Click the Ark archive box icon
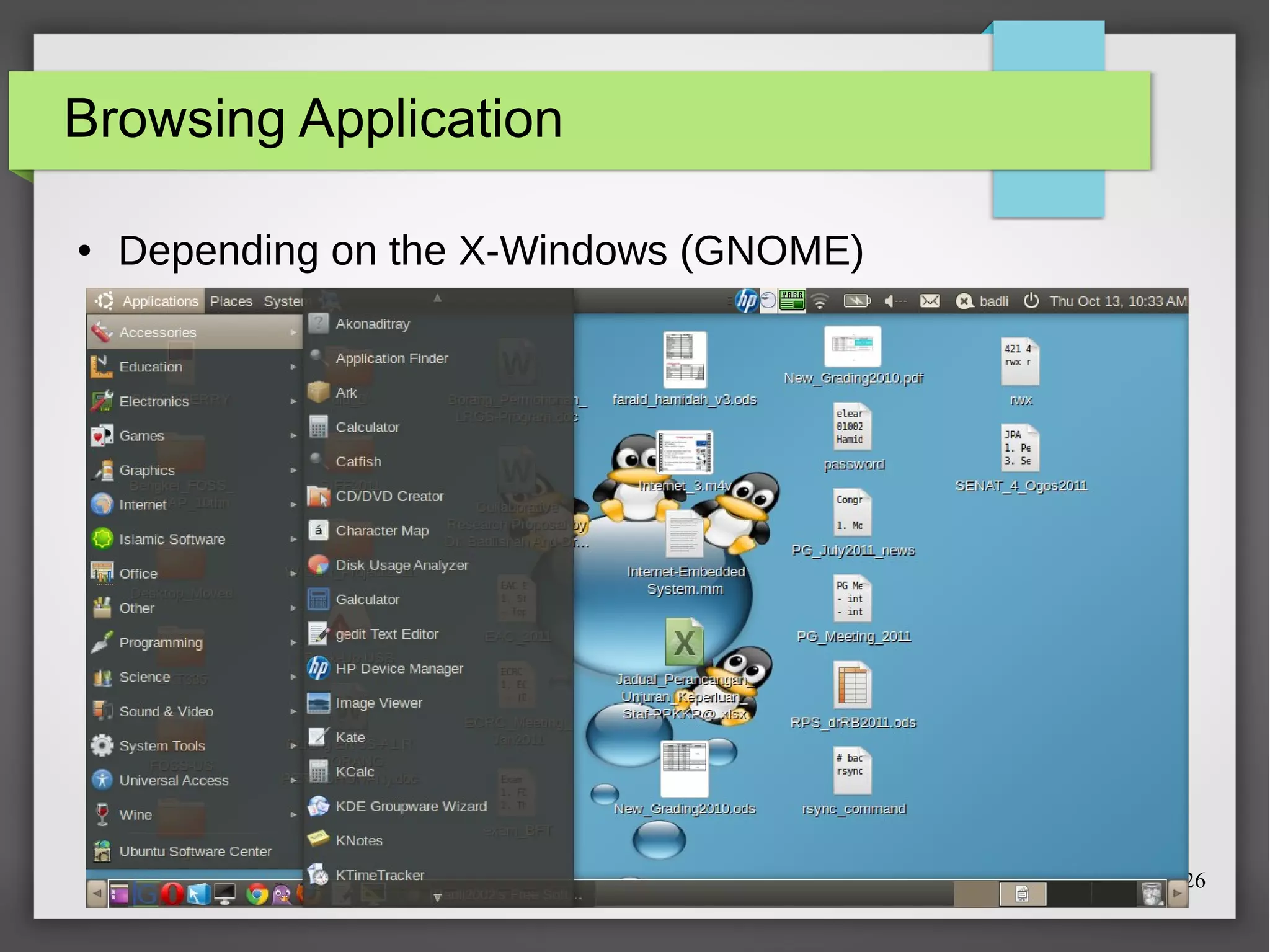This screenshot has height=952, width=1270. pos(318,393)
